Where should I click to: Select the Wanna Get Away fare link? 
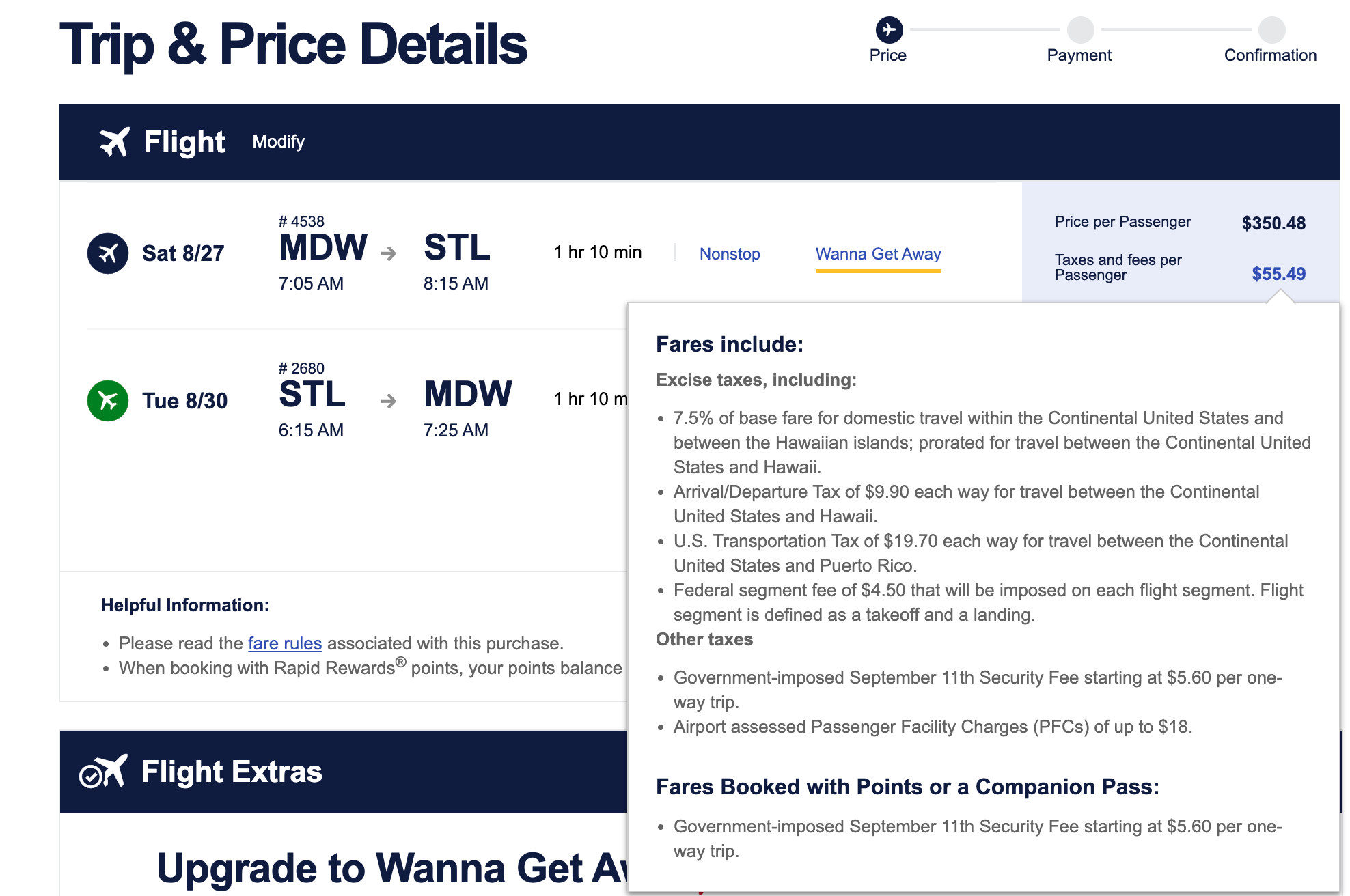[878, 253]
